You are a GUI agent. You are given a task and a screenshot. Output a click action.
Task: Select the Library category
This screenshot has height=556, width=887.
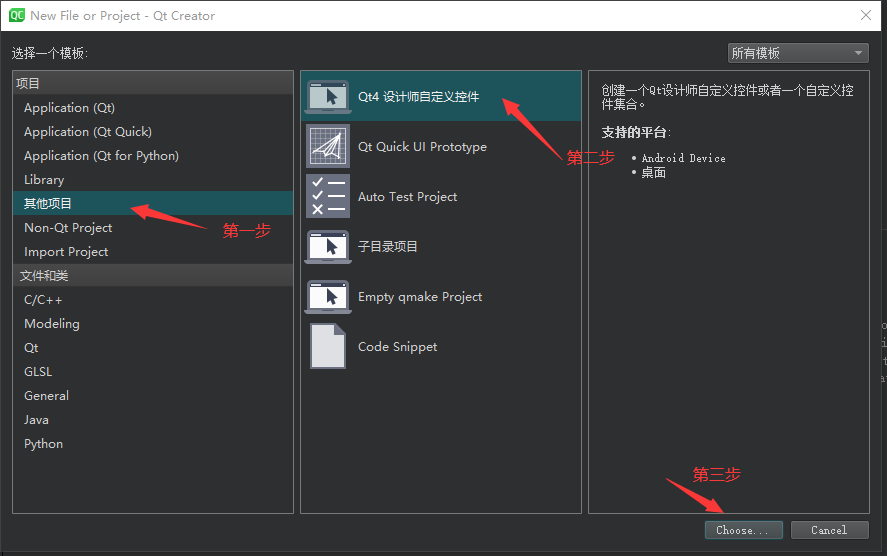153,180
